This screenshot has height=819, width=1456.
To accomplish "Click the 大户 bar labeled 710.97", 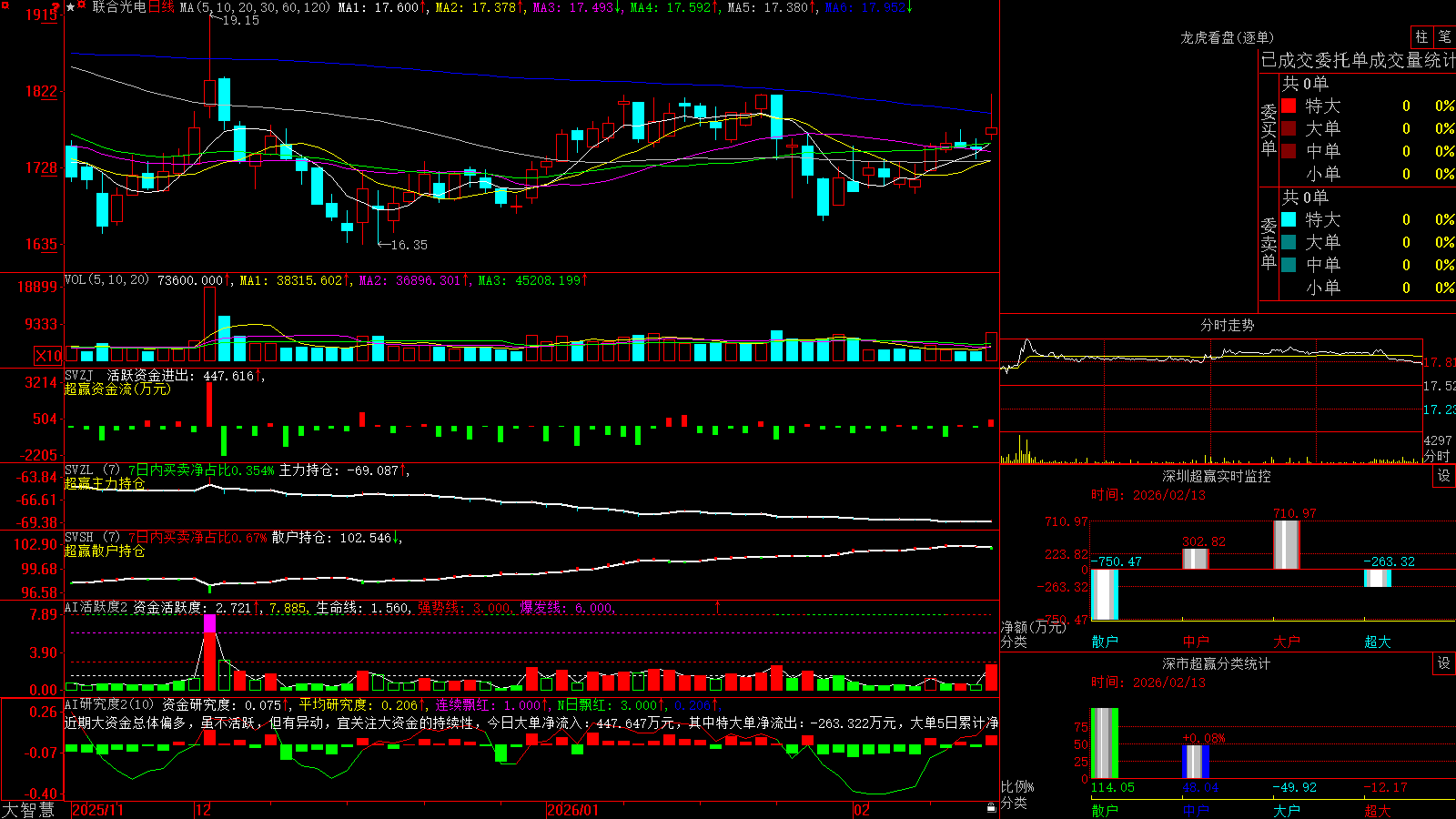I will 1287,545.
